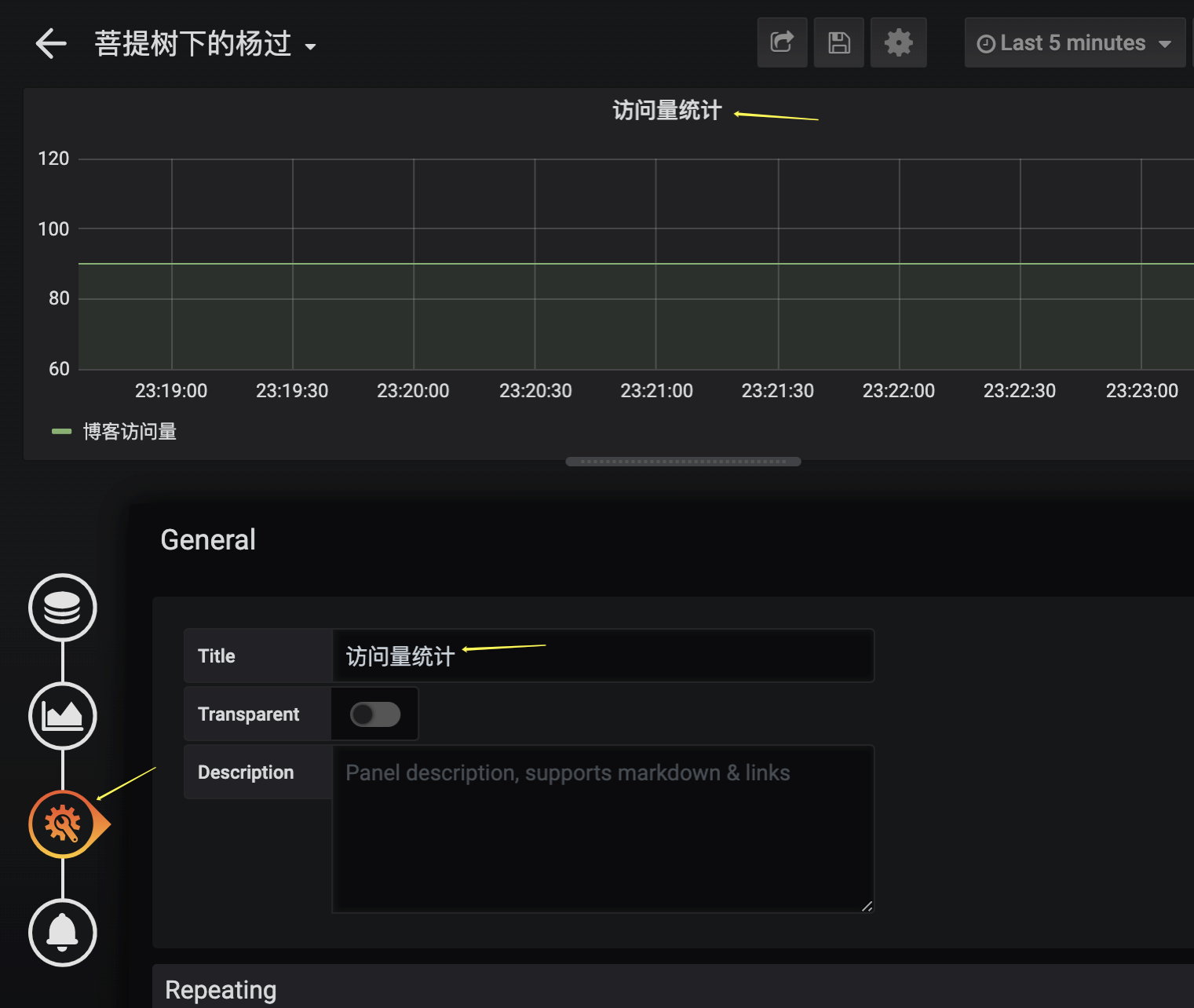Click the 23:22:30 time axis label
Image resolution: width=1194 pixels, height=1008 pixels.
point(1020,391)
